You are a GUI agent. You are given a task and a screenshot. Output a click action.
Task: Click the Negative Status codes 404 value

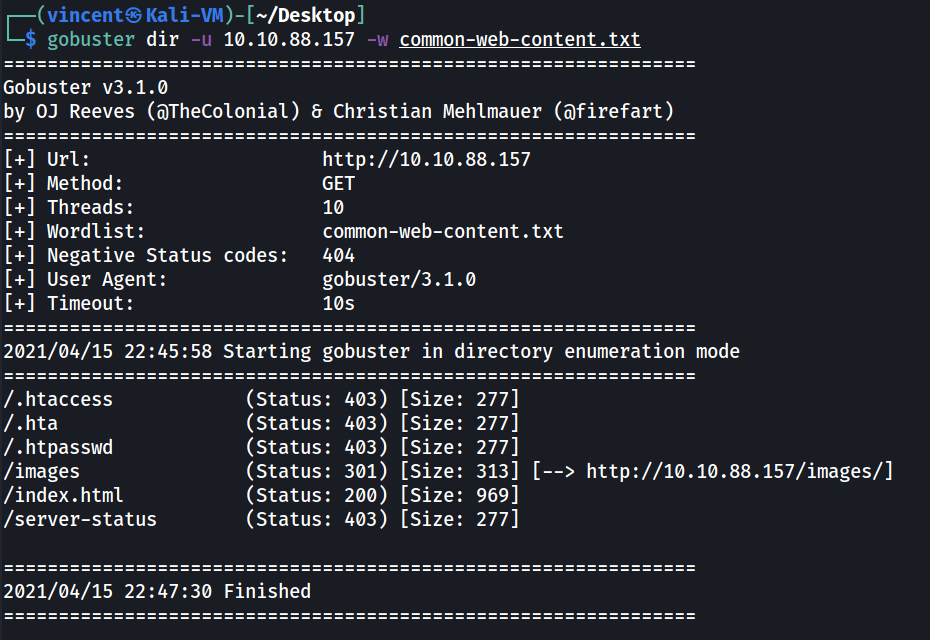(x=339, y=256)
